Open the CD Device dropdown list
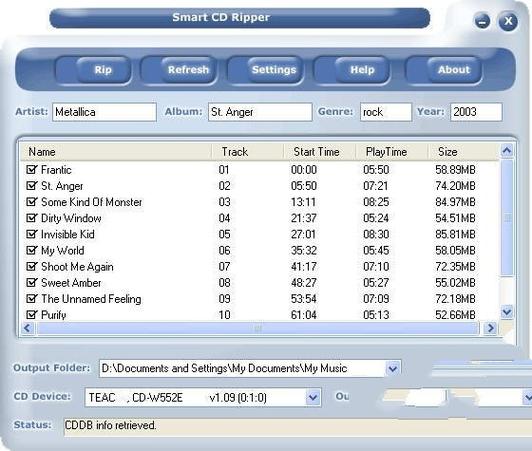Screen dimensions: 532x451 click(312, 397)
